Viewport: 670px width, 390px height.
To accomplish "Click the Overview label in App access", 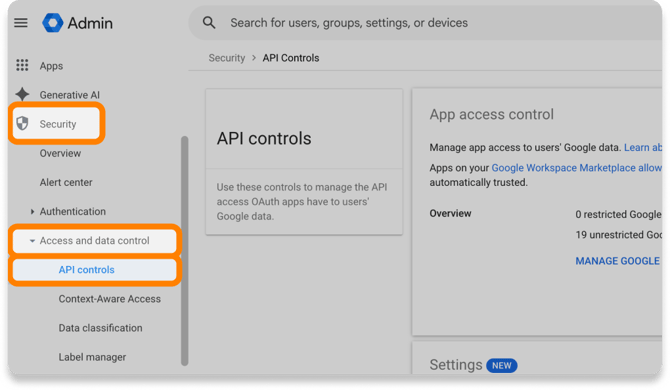I will [450, 214].
